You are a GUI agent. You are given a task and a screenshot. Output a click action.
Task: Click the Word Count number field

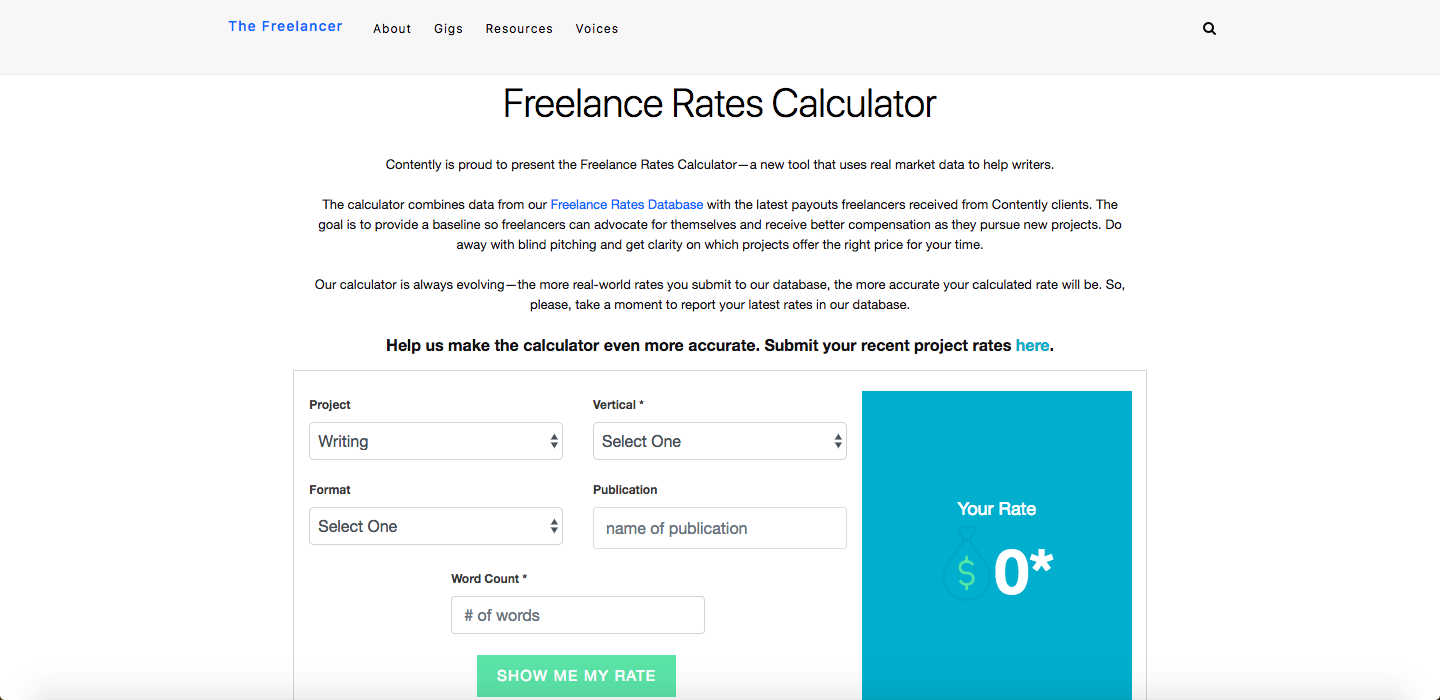[x=577, y=614]
